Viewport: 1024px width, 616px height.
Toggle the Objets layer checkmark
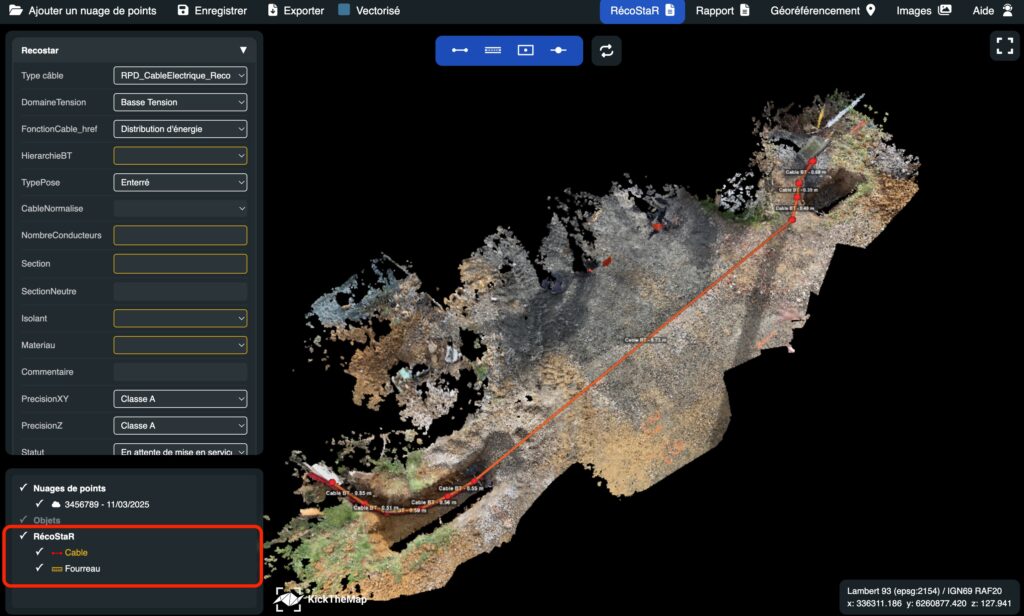[24, 520]
